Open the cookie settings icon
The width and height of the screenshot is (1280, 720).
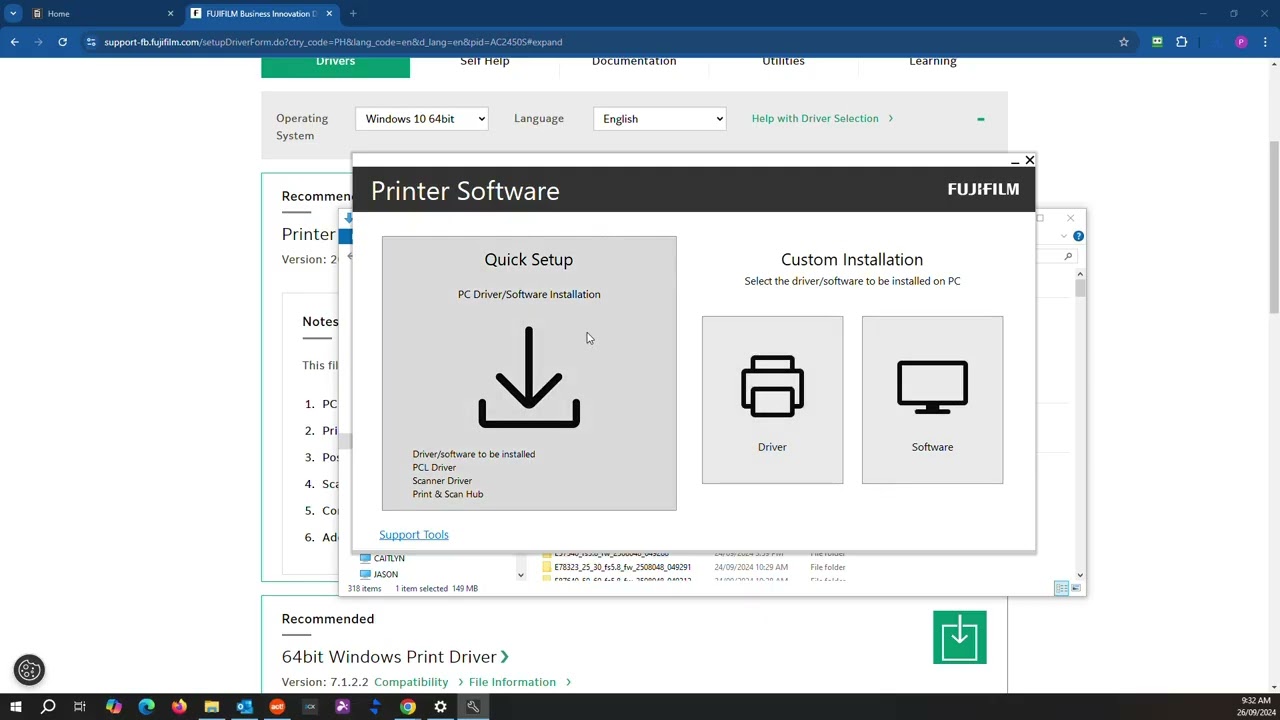(29, 670)
